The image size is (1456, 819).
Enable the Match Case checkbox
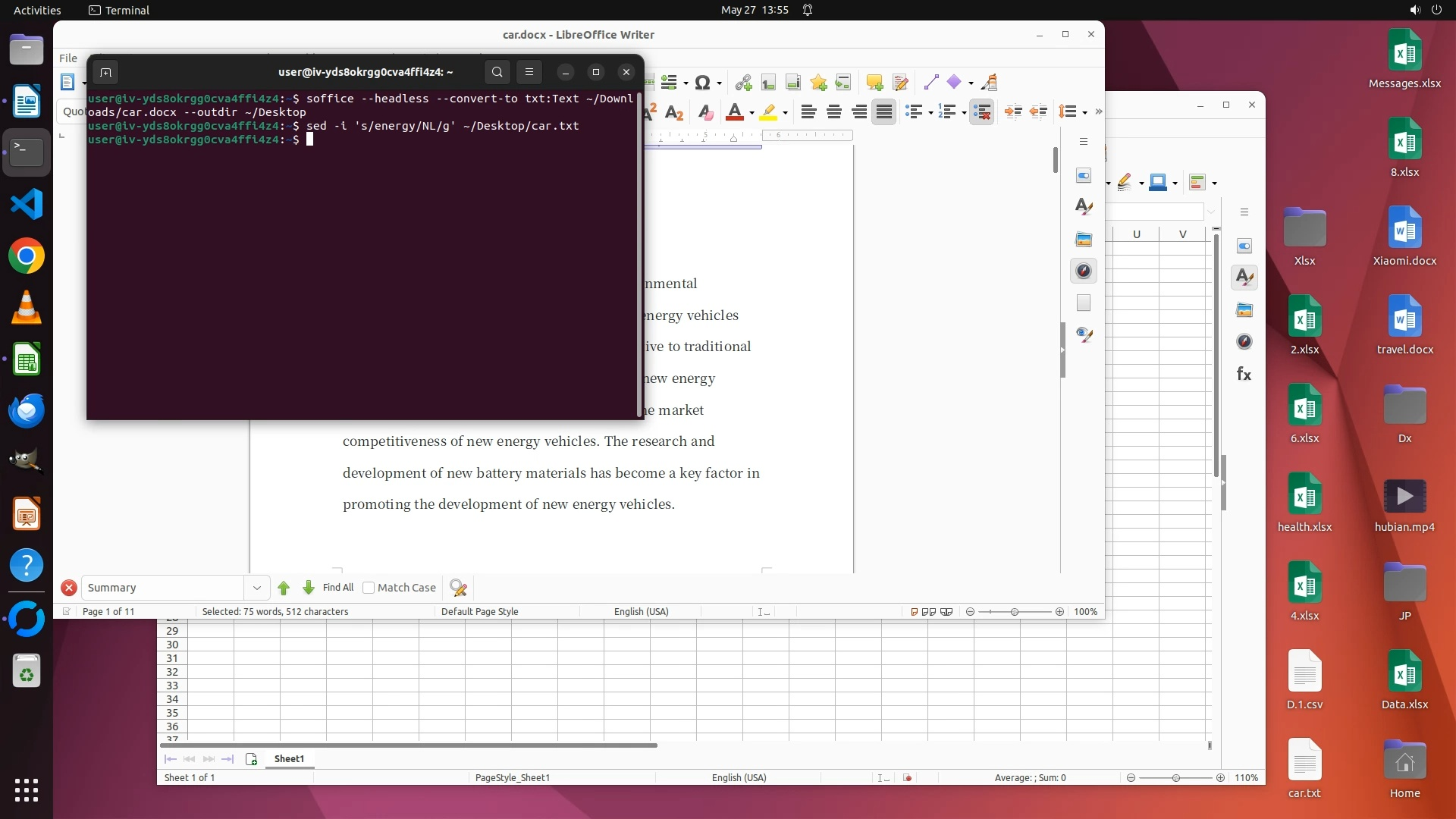coord(369,588)
